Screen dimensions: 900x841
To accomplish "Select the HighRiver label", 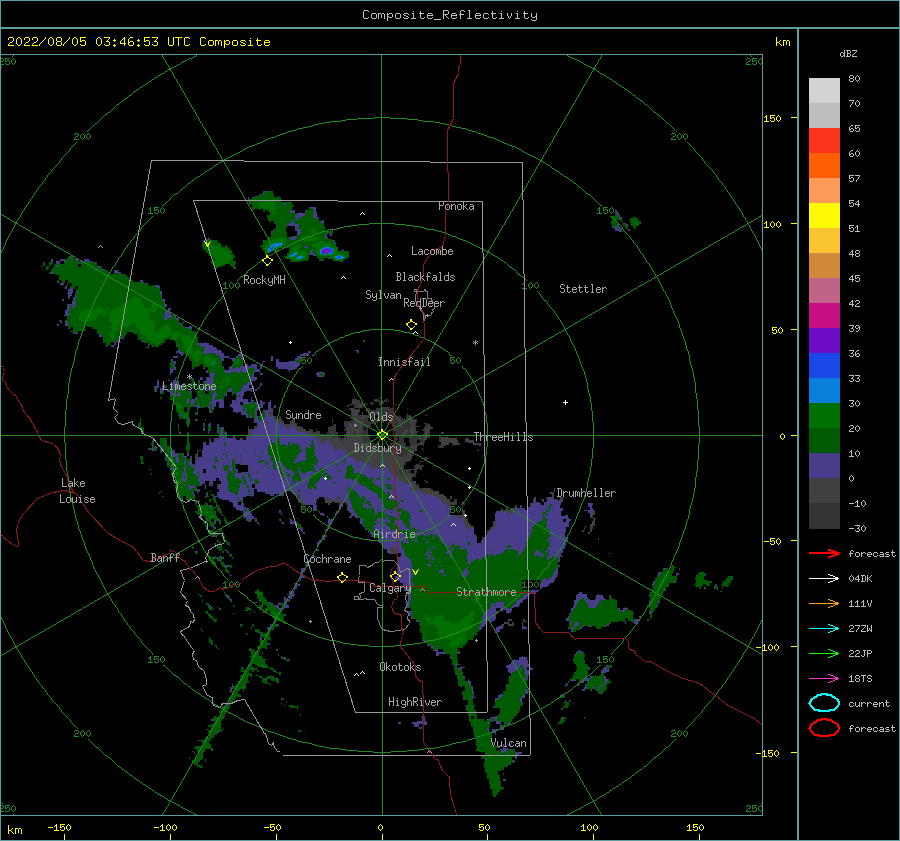I will click(x=415, y=702).
